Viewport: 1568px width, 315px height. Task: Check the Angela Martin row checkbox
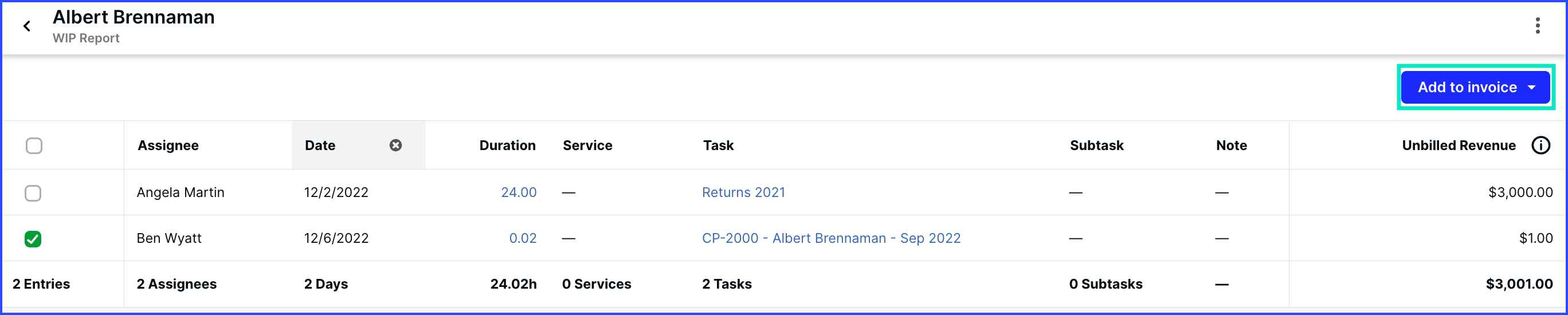click(33, 194)
